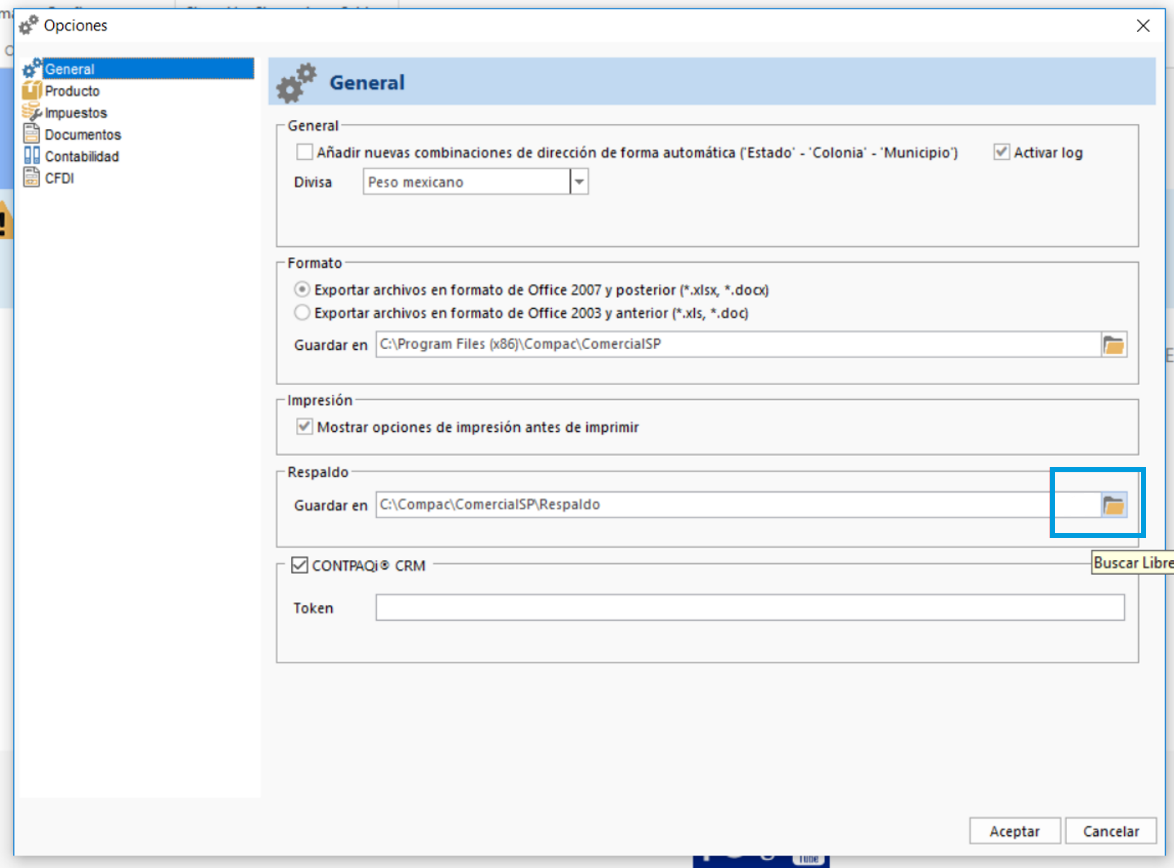Browse folder for Respaldo save path
The height and width of the screenshot is (868, 1174).
1113,505
